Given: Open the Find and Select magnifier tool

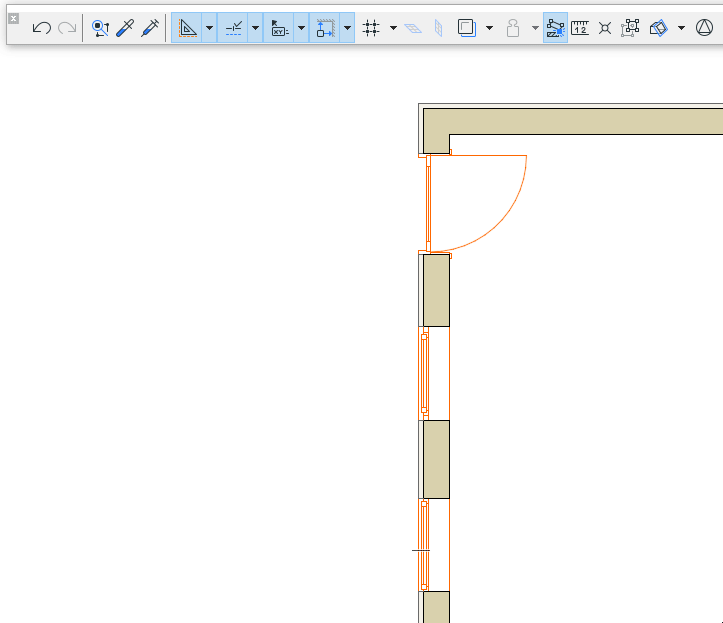Looking at the screenshot, I should [x=100, y=28].
